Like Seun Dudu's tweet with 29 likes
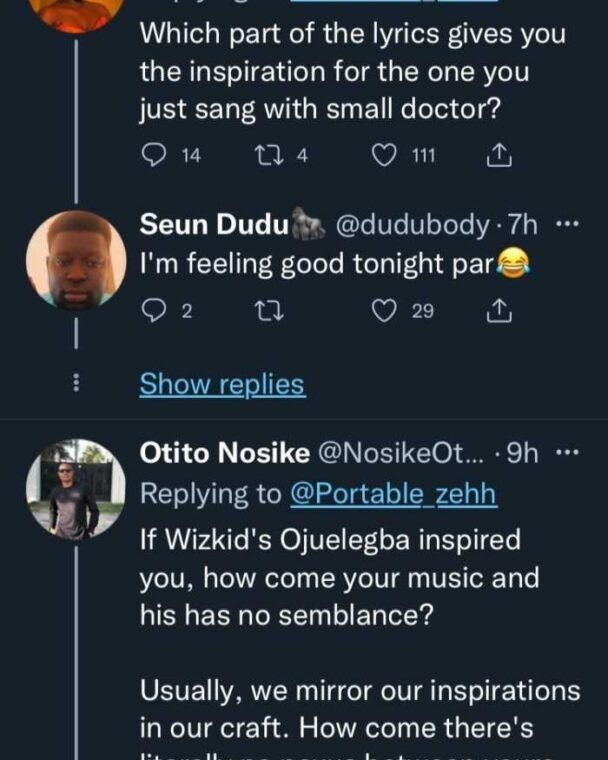The height and width of the screenshot is (760, 608). [384, 312]
